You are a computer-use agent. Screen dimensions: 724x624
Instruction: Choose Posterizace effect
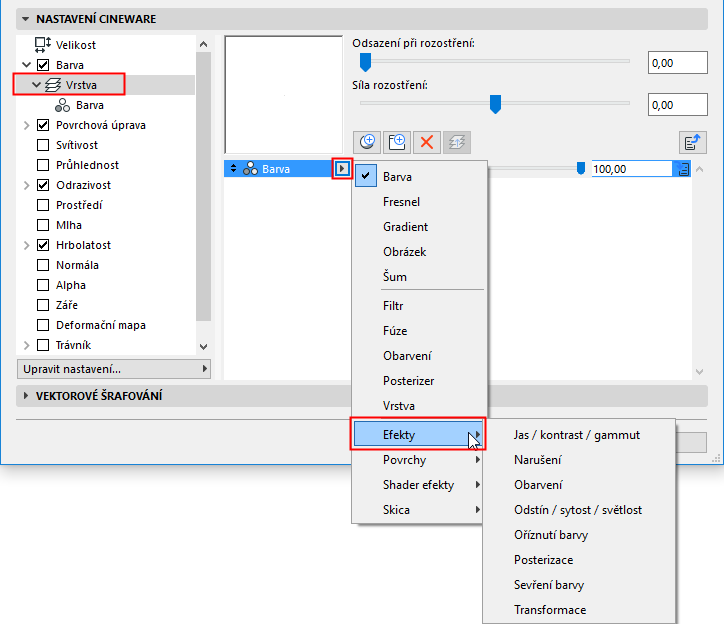(x=579, y=559)
